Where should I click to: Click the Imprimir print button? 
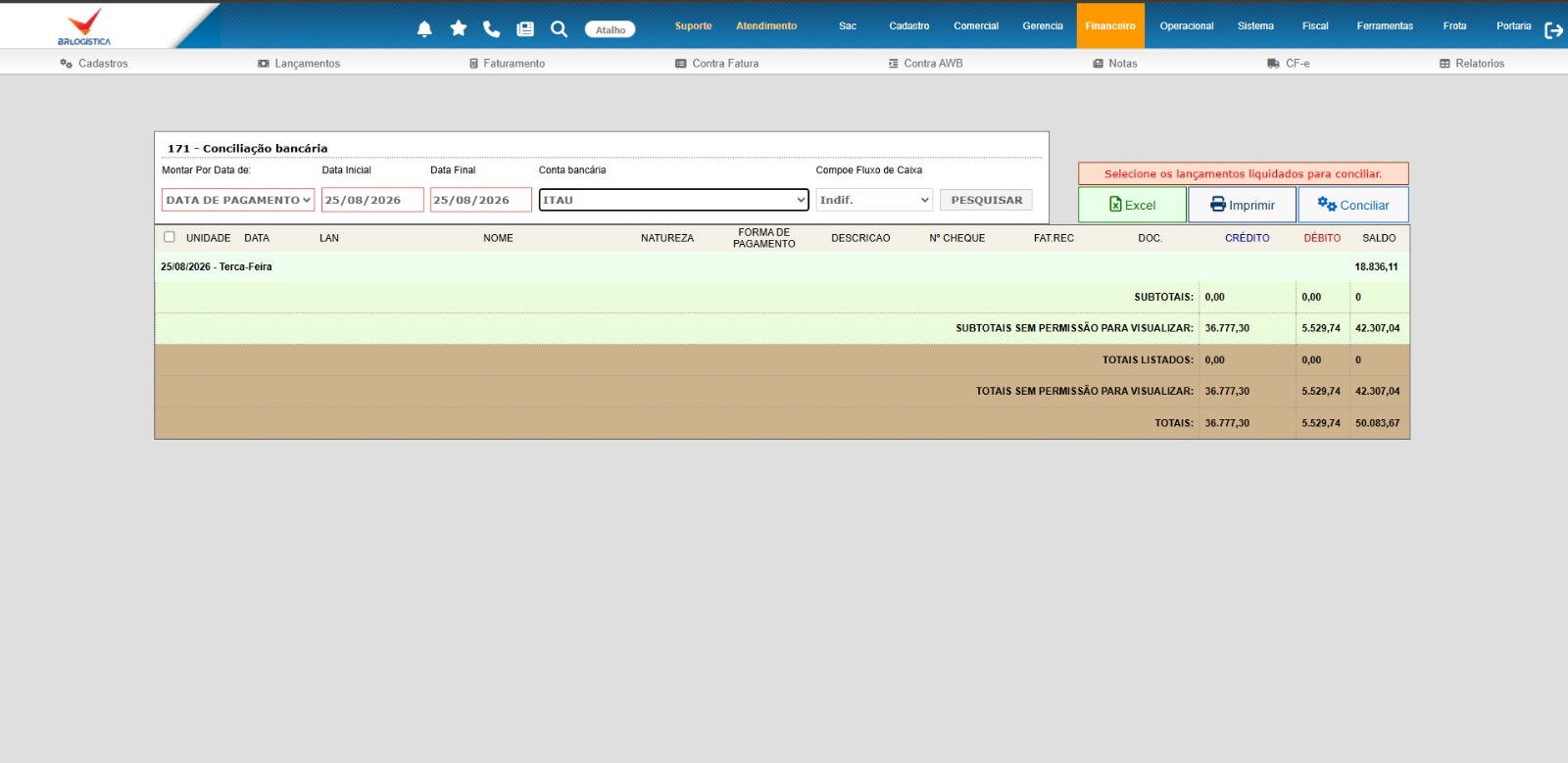pyautogui.click(x=1243, y=205)
